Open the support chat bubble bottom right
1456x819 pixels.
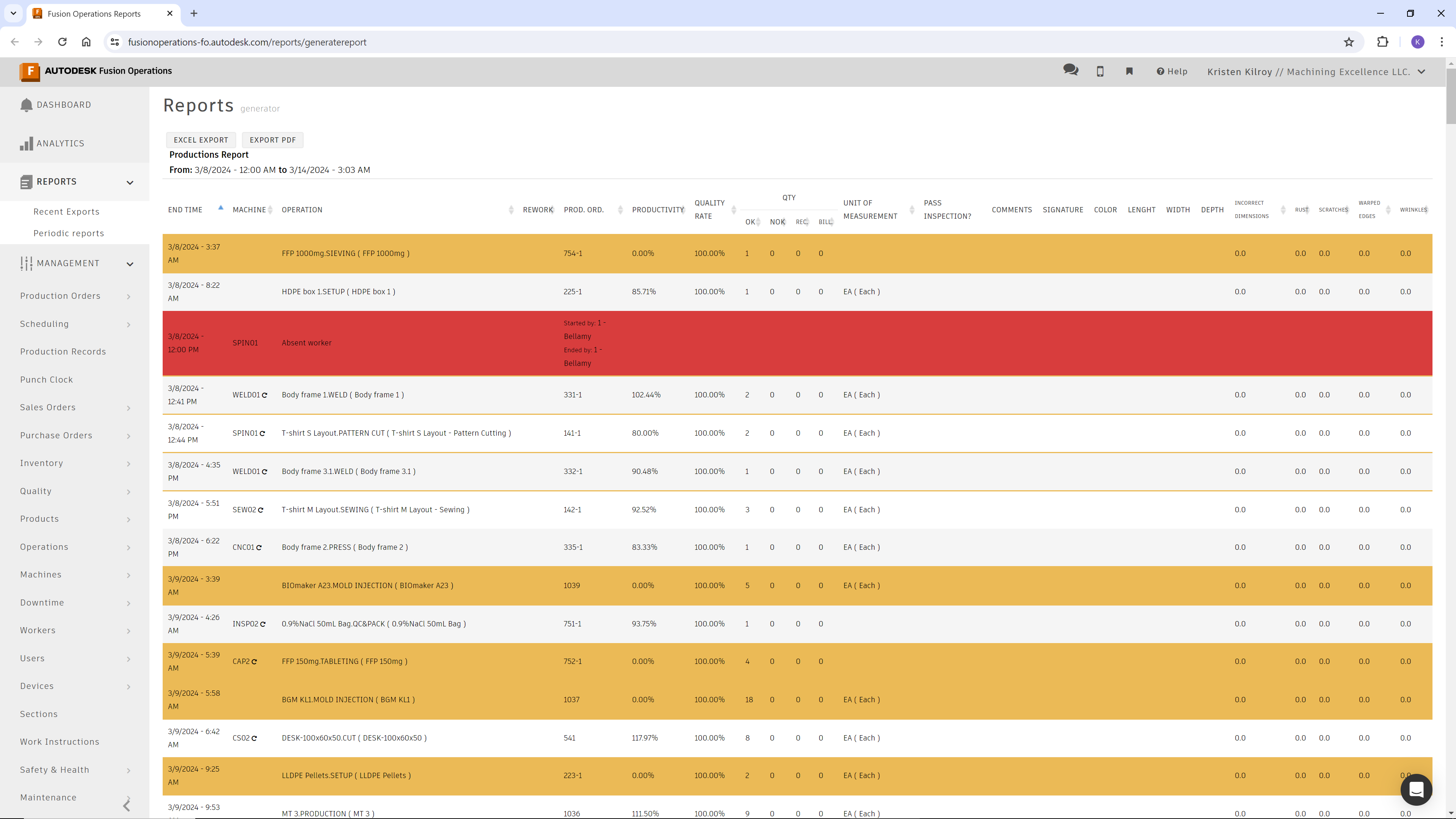click(1416, 789)
